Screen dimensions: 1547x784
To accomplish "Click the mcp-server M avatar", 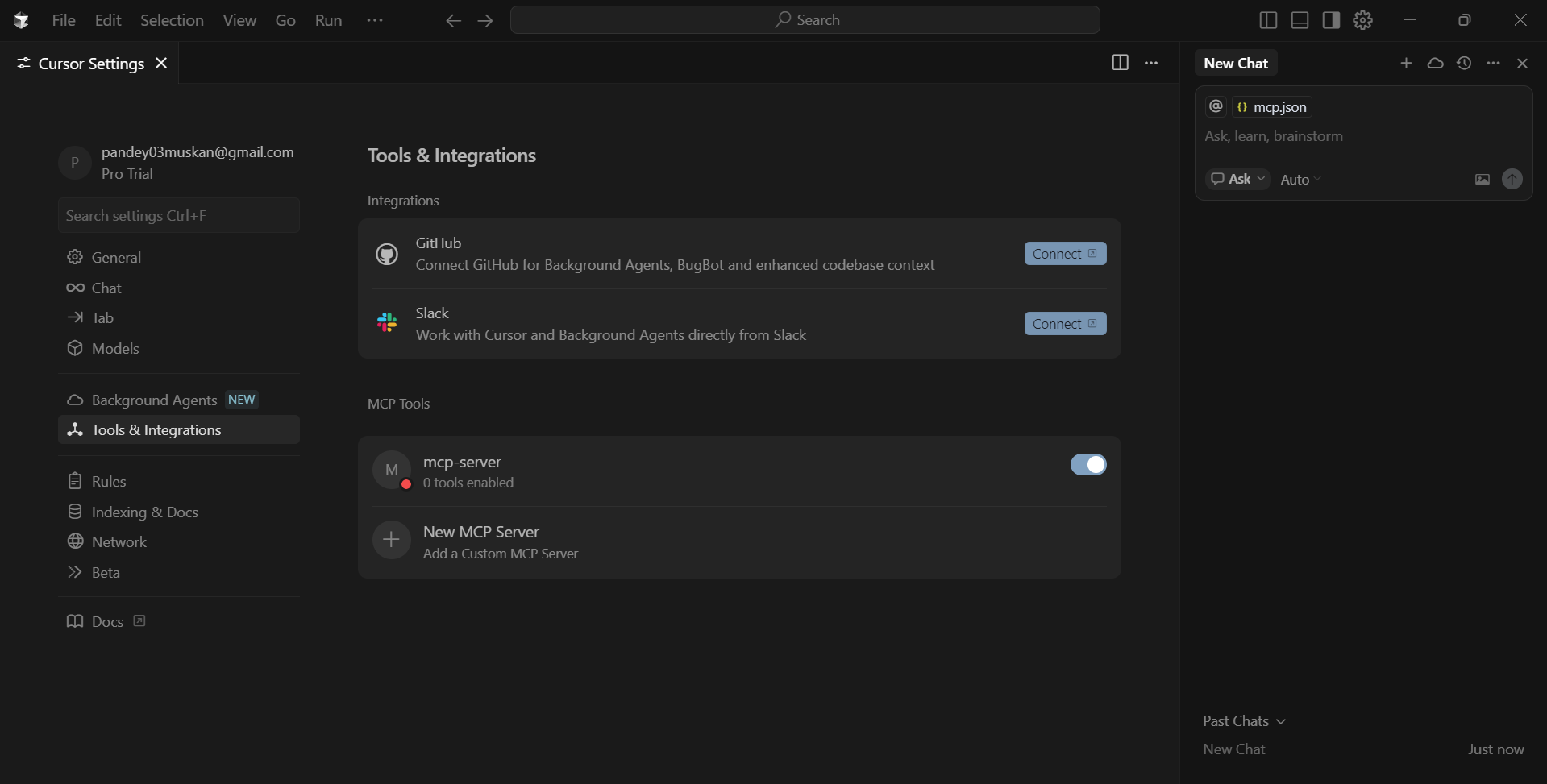I will click(392, 470).
